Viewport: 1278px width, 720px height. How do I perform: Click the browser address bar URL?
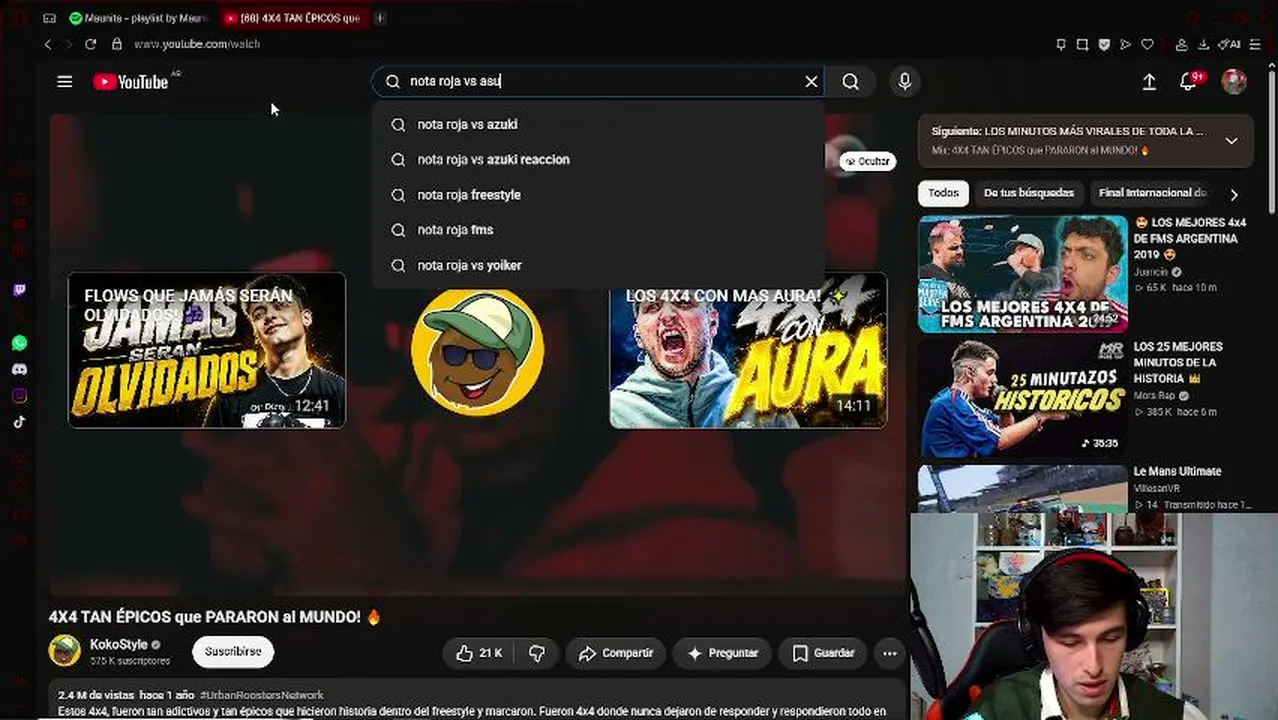pos(196,44)
